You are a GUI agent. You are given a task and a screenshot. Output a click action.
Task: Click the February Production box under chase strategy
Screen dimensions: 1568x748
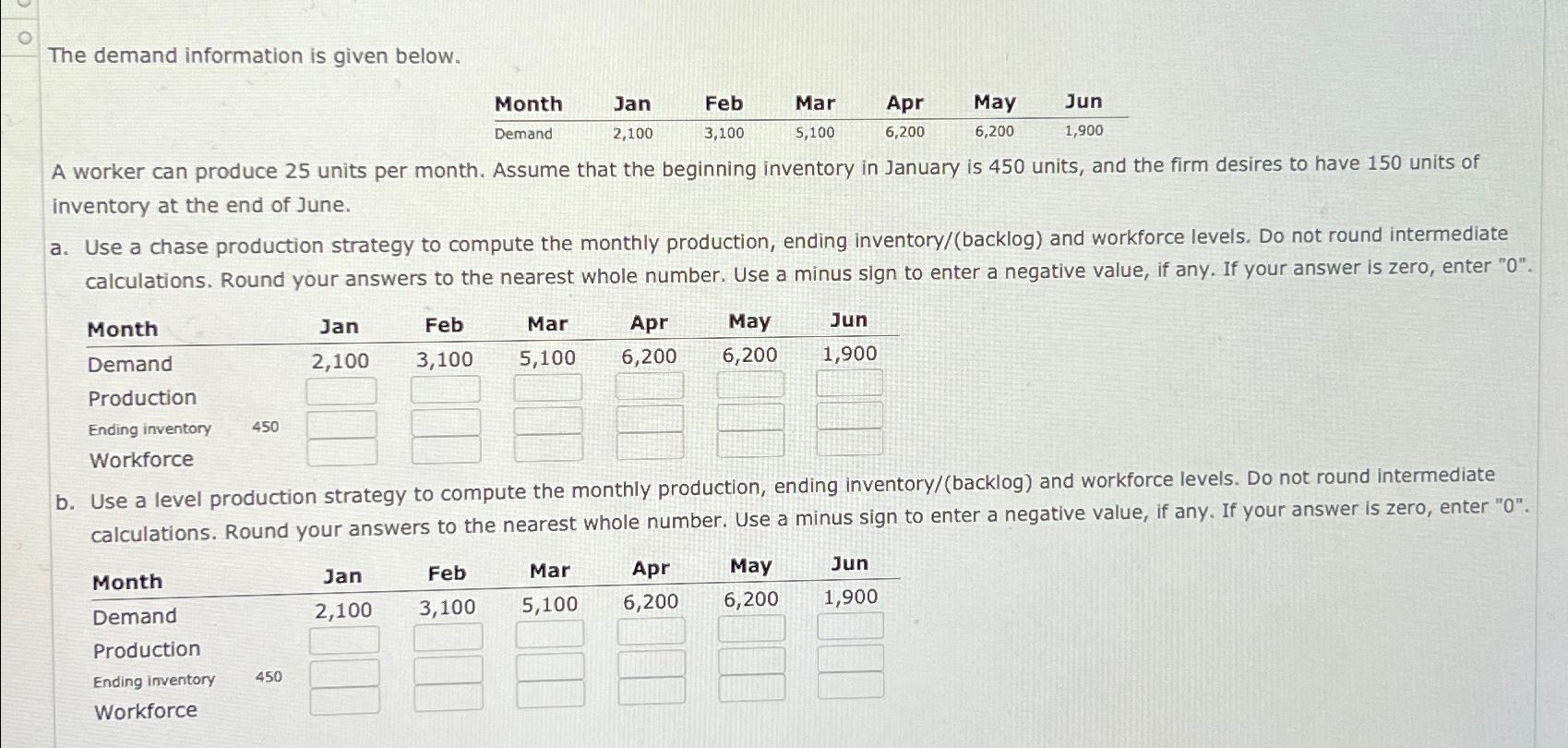pos(444,390)
